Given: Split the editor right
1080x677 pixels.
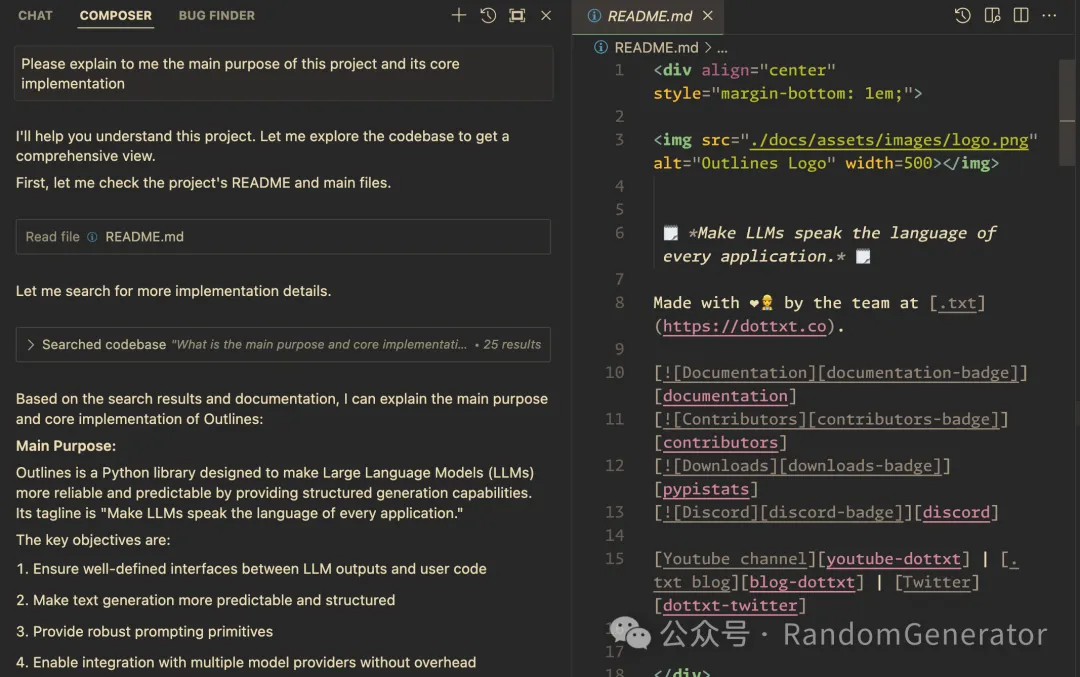Looking at the screenshot, I should pyautogui.click(x=1021, y=15).
